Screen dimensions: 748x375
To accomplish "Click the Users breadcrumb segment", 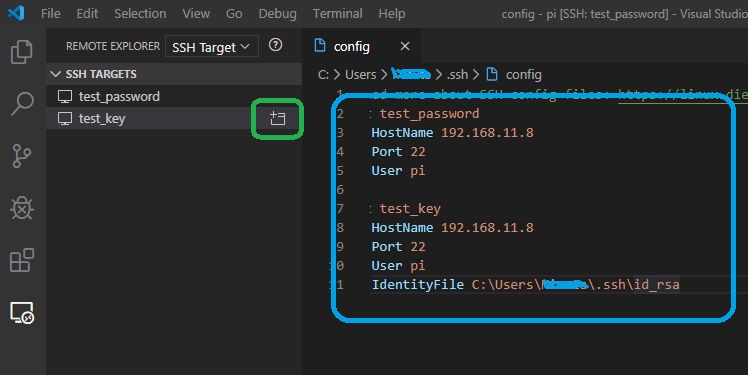I will coord(360,74).
